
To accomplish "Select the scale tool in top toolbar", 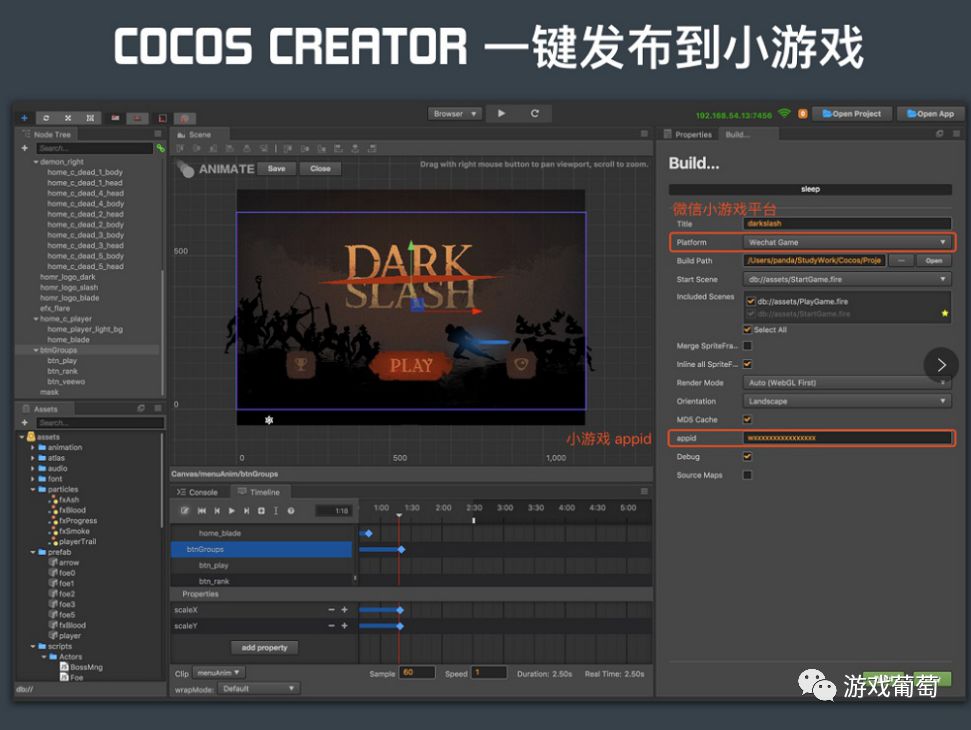I will (67, 118).
